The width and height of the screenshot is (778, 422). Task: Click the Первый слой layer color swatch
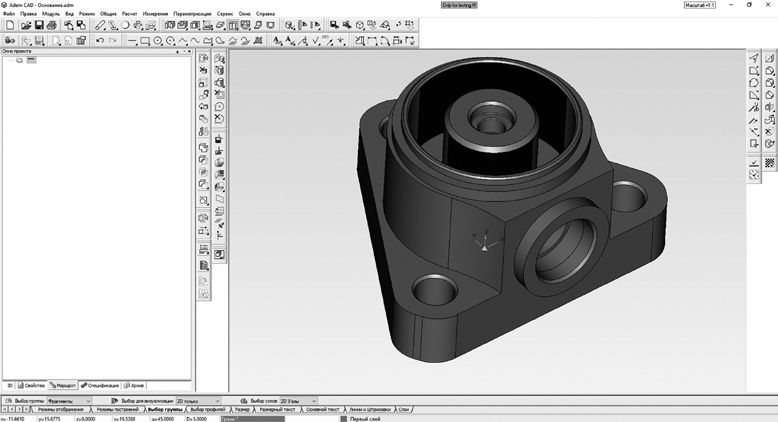point(344,418)
